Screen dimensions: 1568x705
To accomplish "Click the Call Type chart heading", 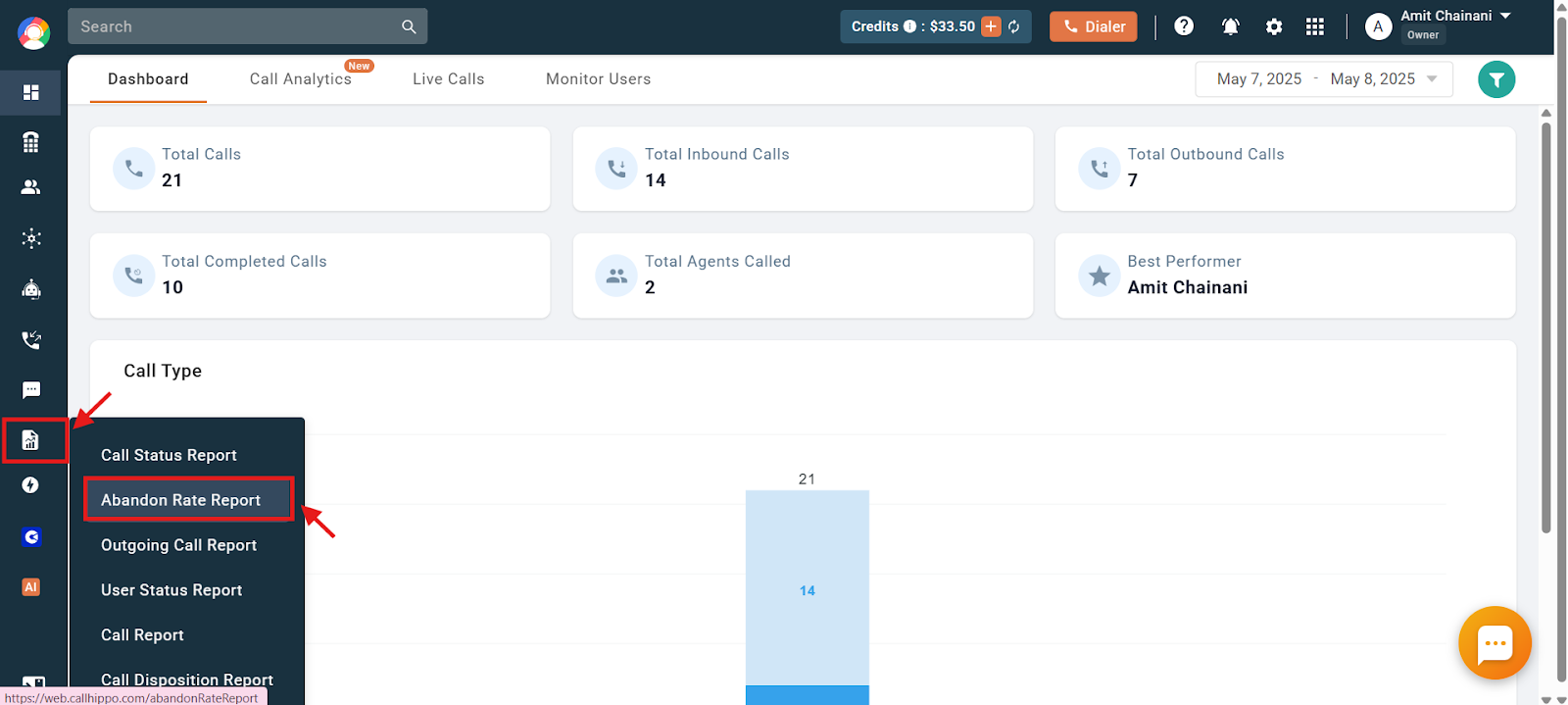I will tap(163, 371).
